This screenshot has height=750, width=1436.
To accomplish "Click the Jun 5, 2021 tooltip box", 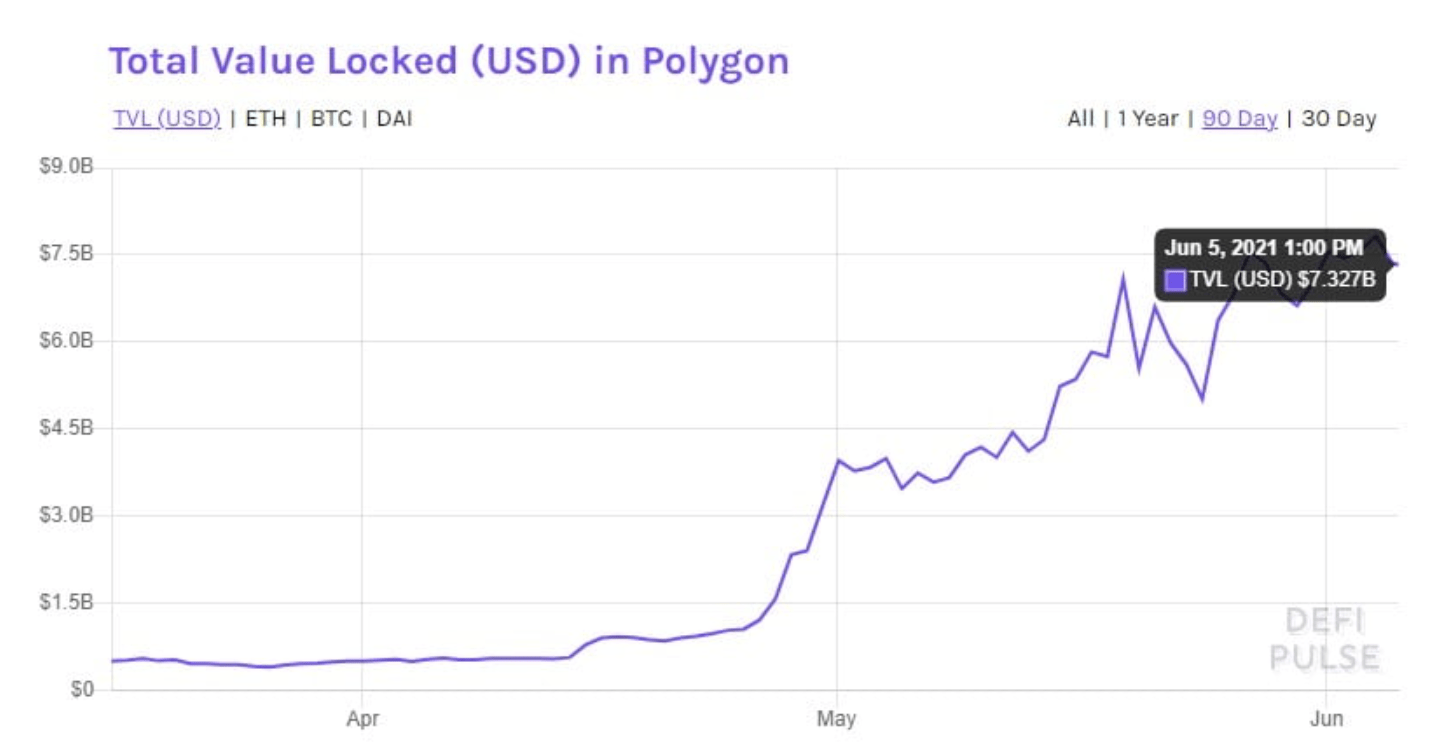I will click(x=1270, y=265).
